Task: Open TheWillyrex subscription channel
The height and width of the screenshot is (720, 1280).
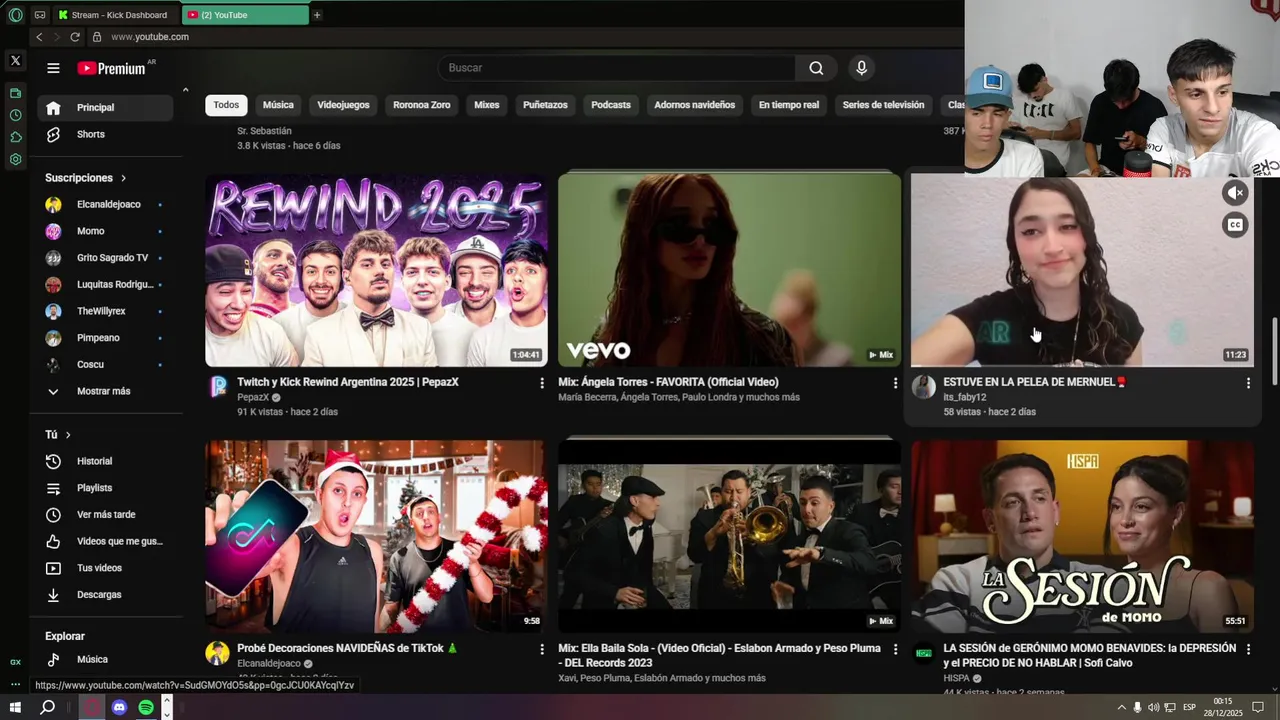Action: (104, 311)
